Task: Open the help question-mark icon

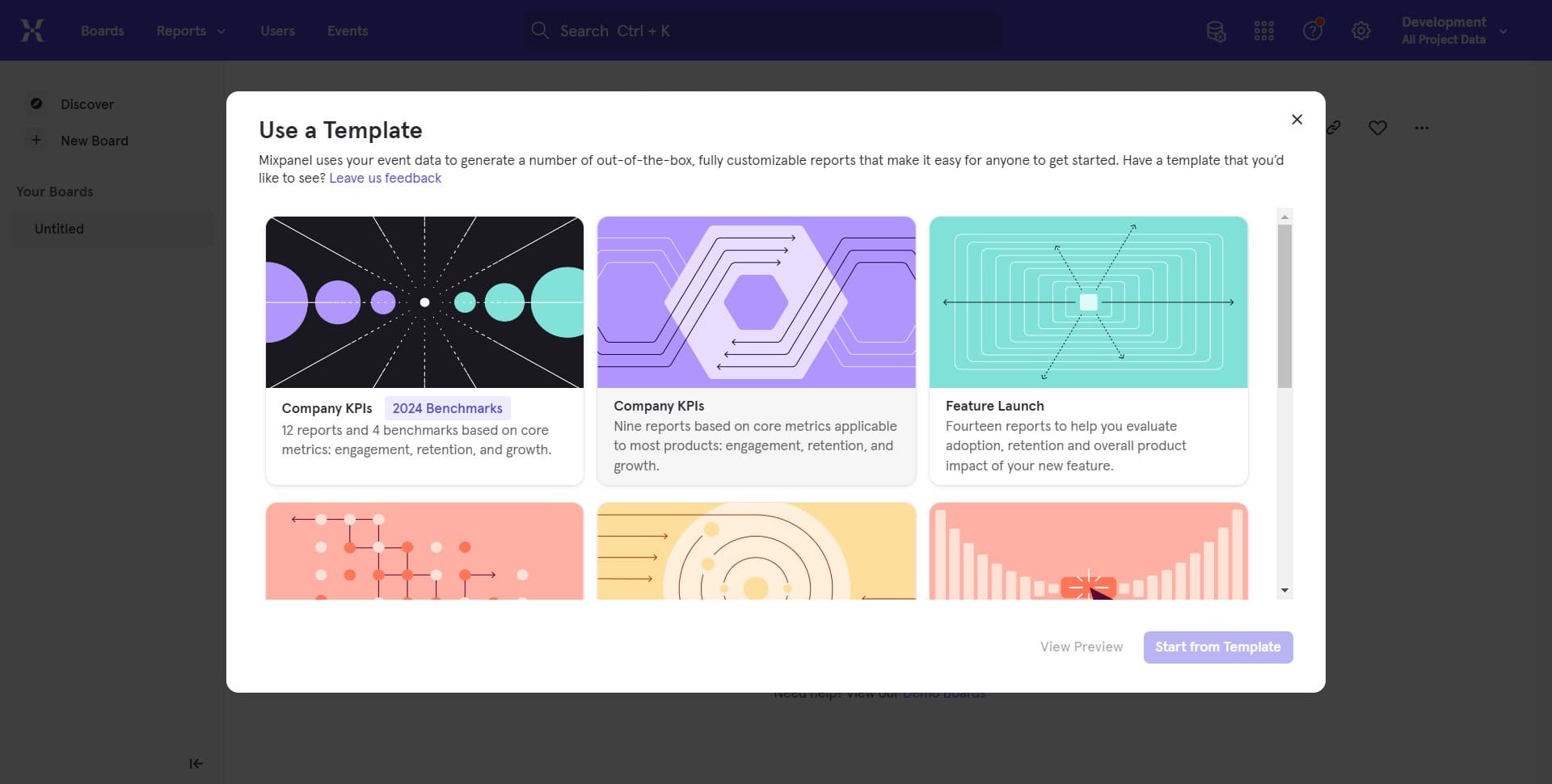Action: pyautogui.click(x=1312, y=30)
